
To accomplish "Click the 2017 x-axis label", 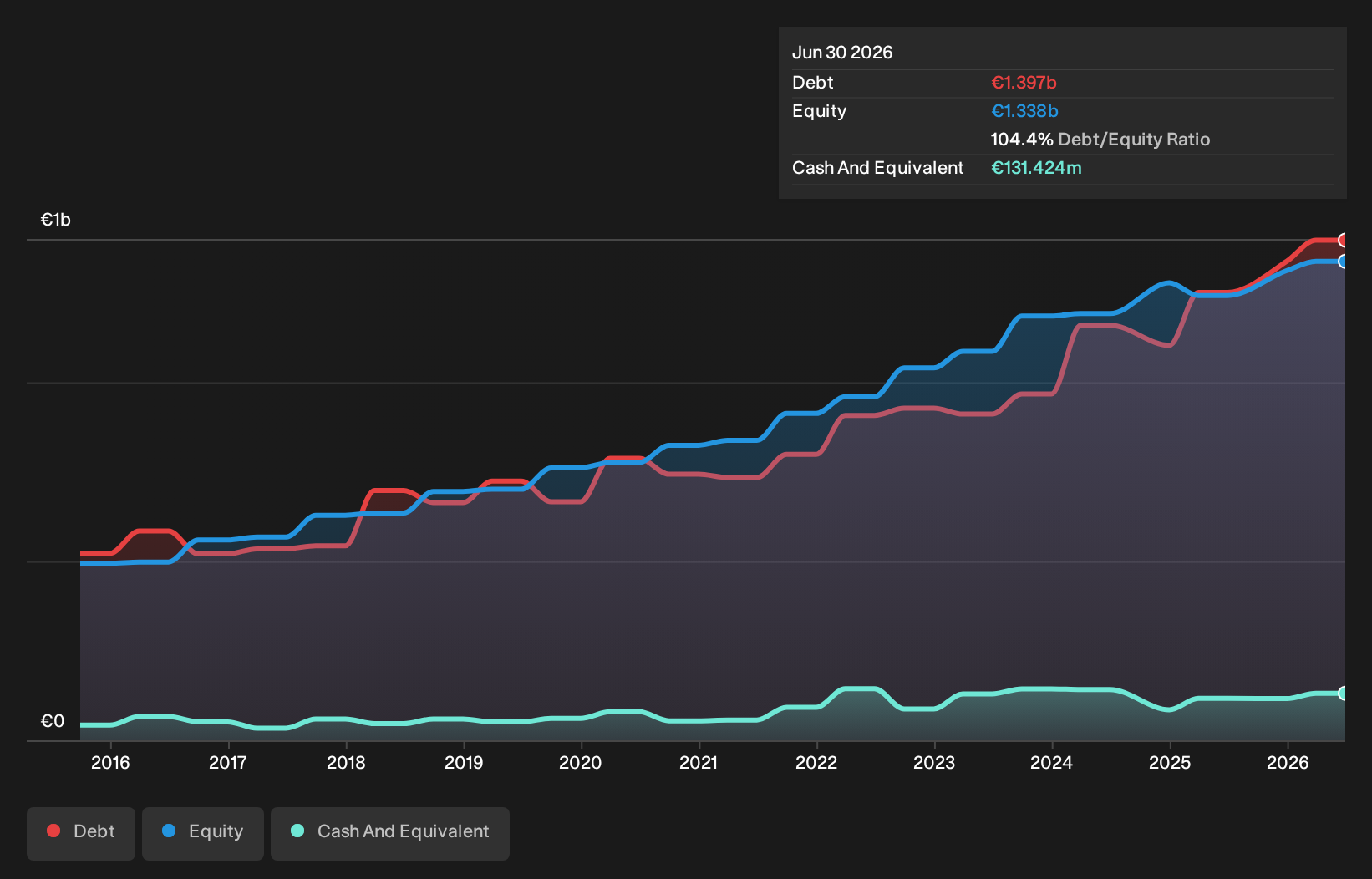I will [227, 762].
